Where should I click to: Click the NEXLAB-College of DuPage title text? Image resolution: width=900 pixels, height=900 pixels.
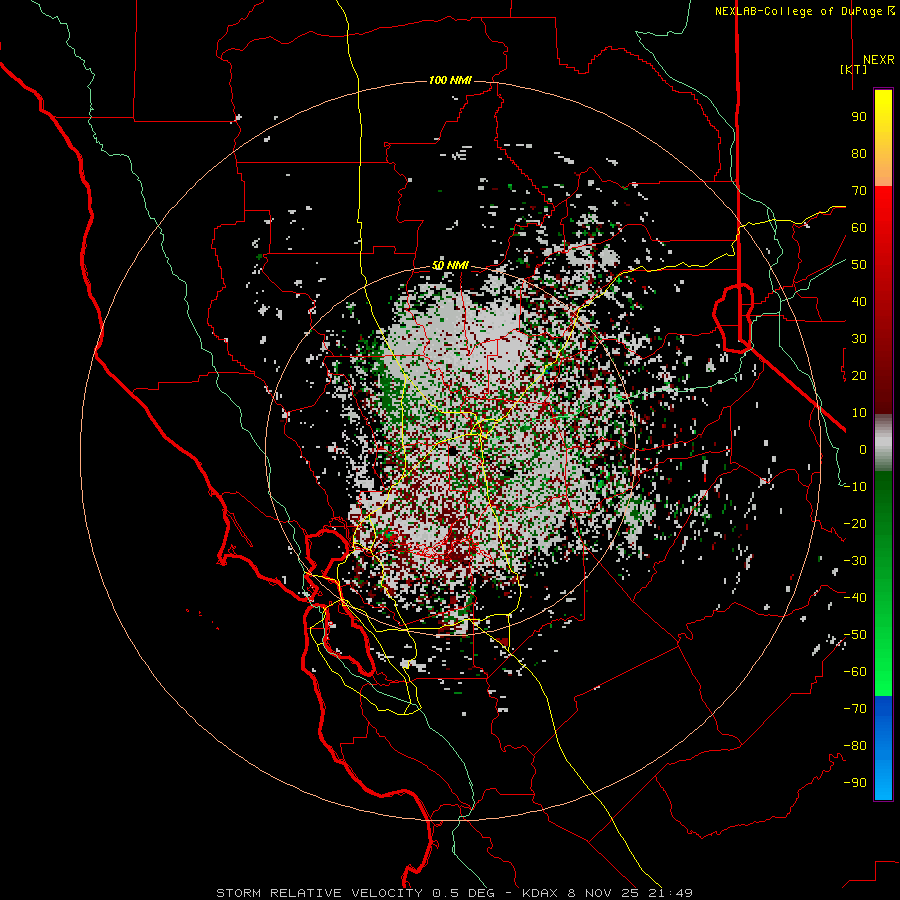tap(805, 11)
